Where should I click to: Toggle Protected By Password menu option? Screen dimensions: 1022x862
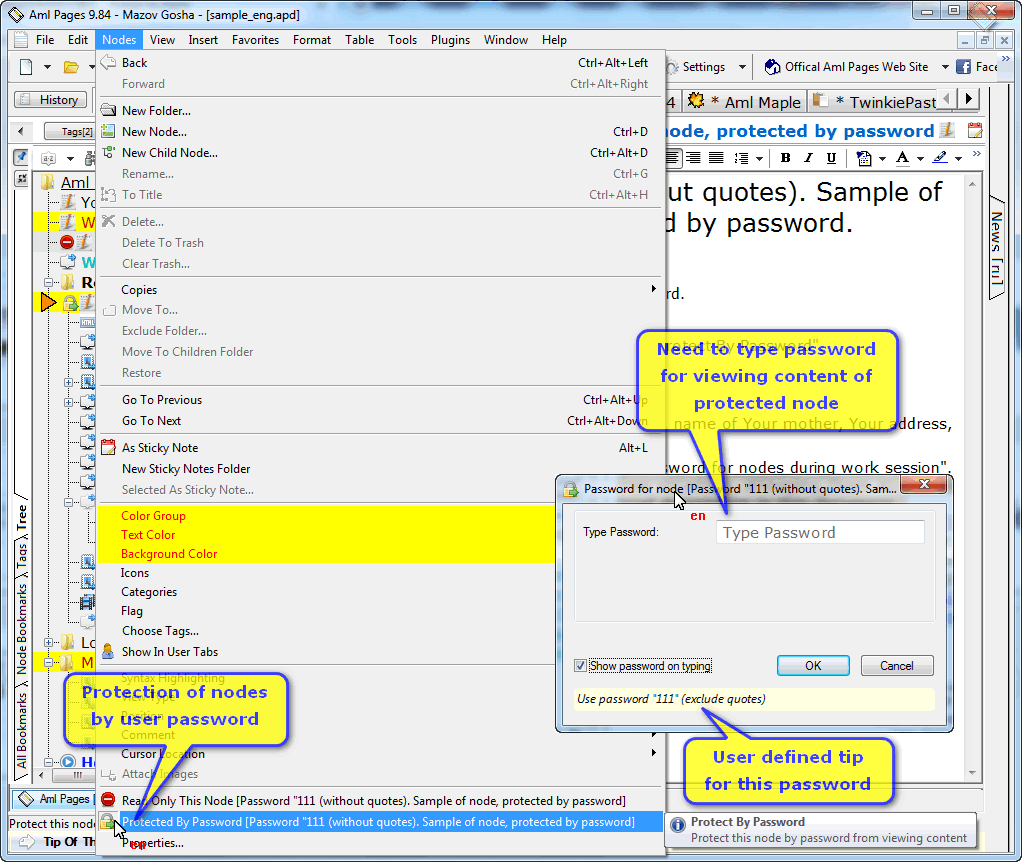point(381,822)
